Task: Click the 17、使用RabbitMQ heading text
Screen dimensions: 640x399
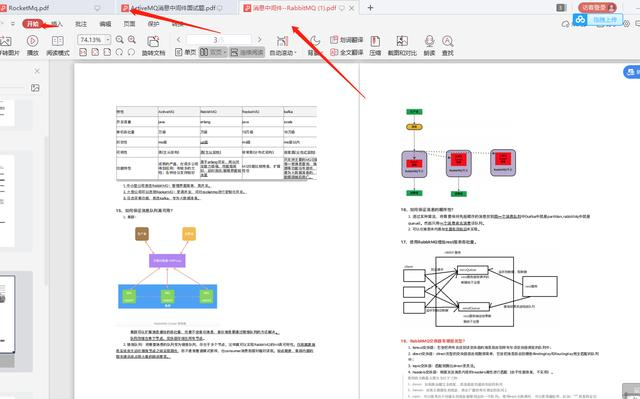Action: pos(438,242)
